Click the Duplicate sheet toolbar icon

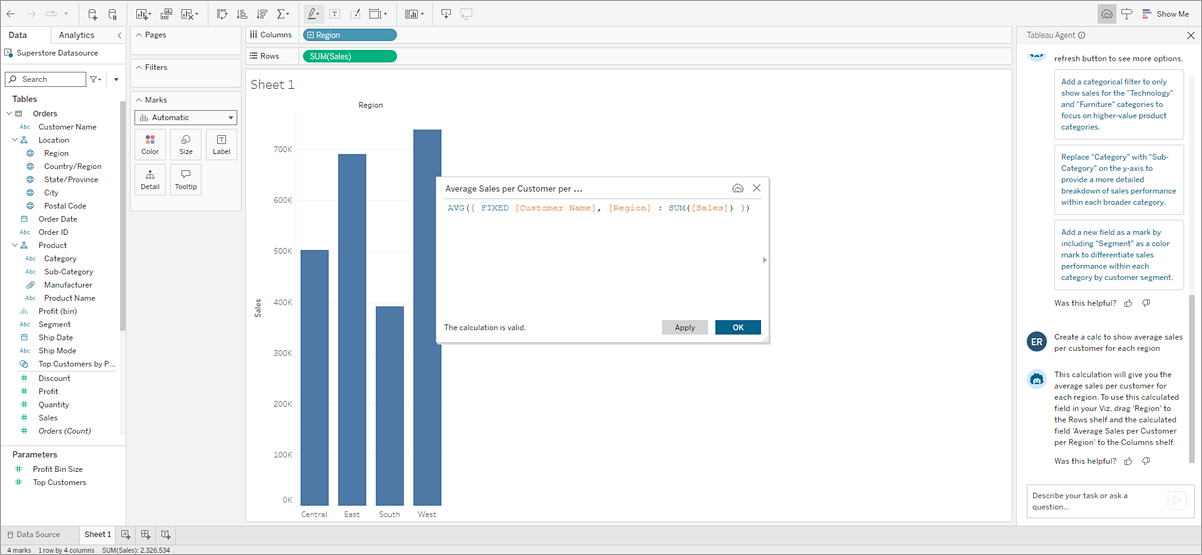(165, 14)
